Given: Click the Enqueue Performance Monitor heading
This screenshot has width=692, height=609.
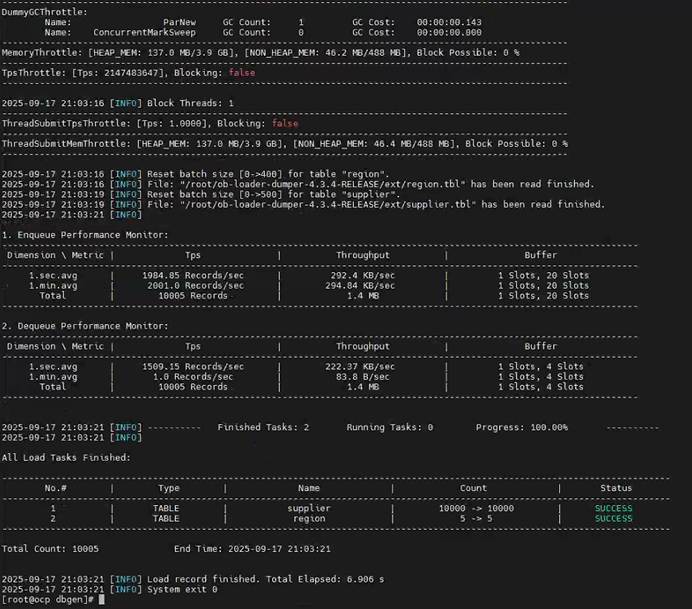Looking at the screenshot, I should [x=85, y=235].
